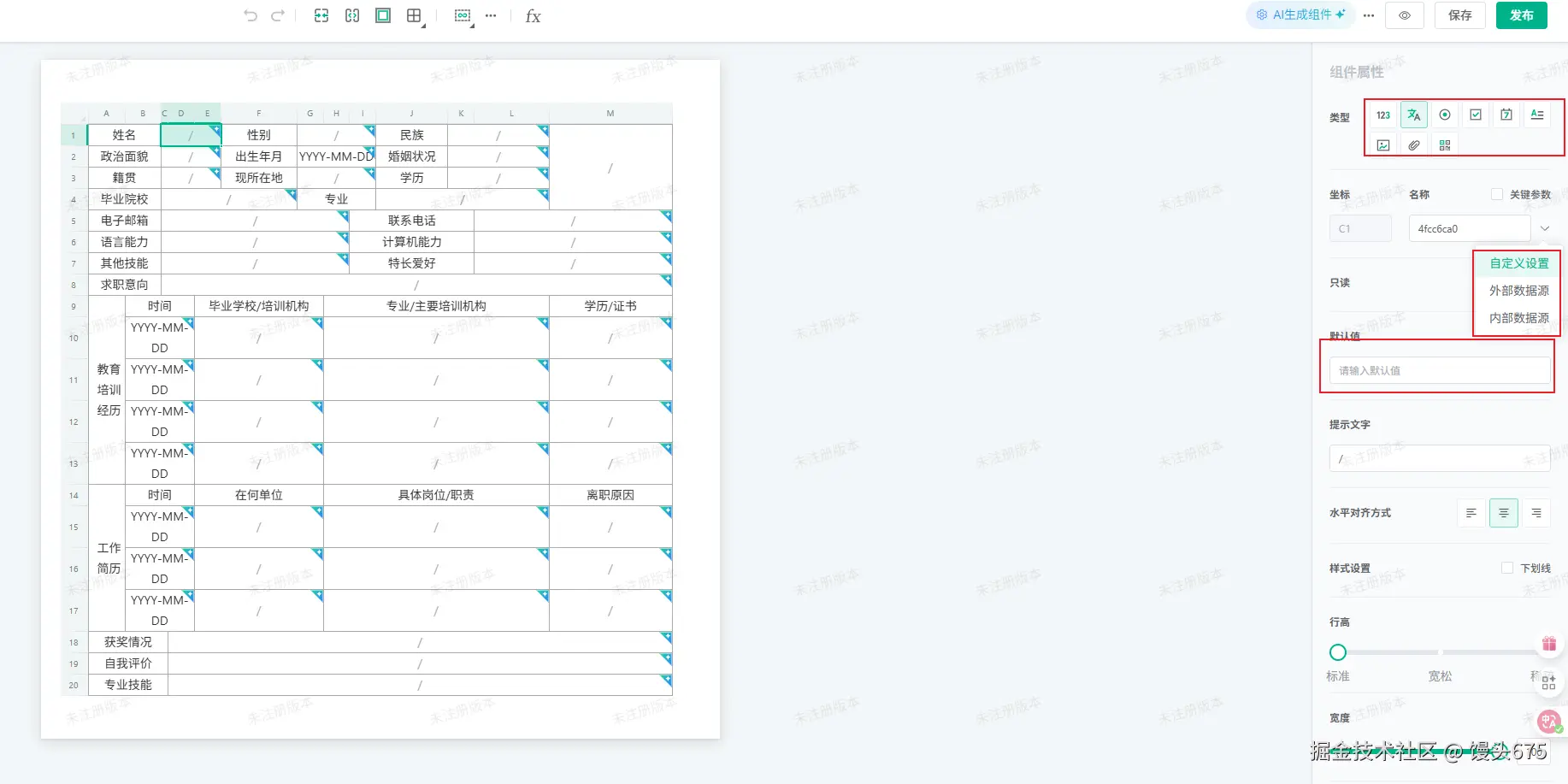Open the dropdown arrow on the grid border tool

click(424, 25)
